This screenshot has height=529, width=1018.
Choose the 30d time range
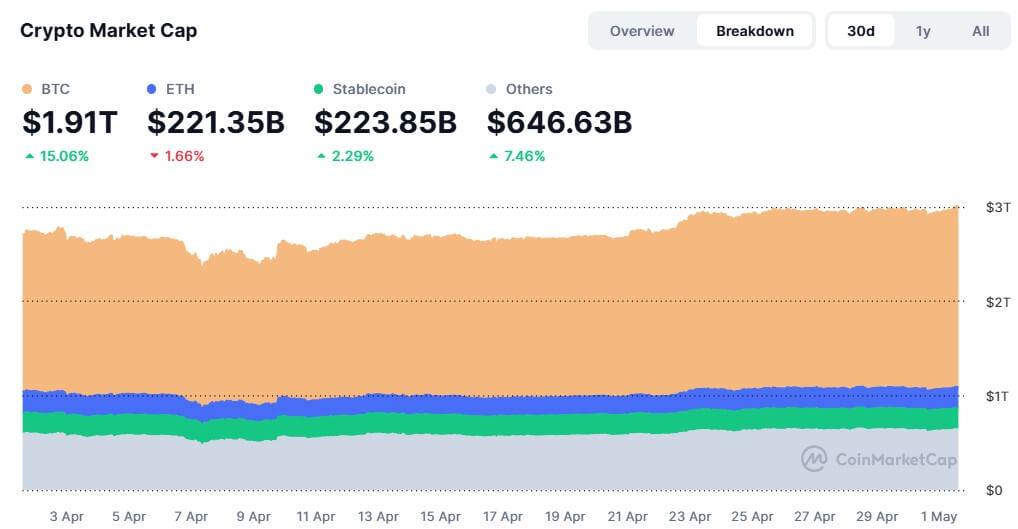tap(860, 31)
